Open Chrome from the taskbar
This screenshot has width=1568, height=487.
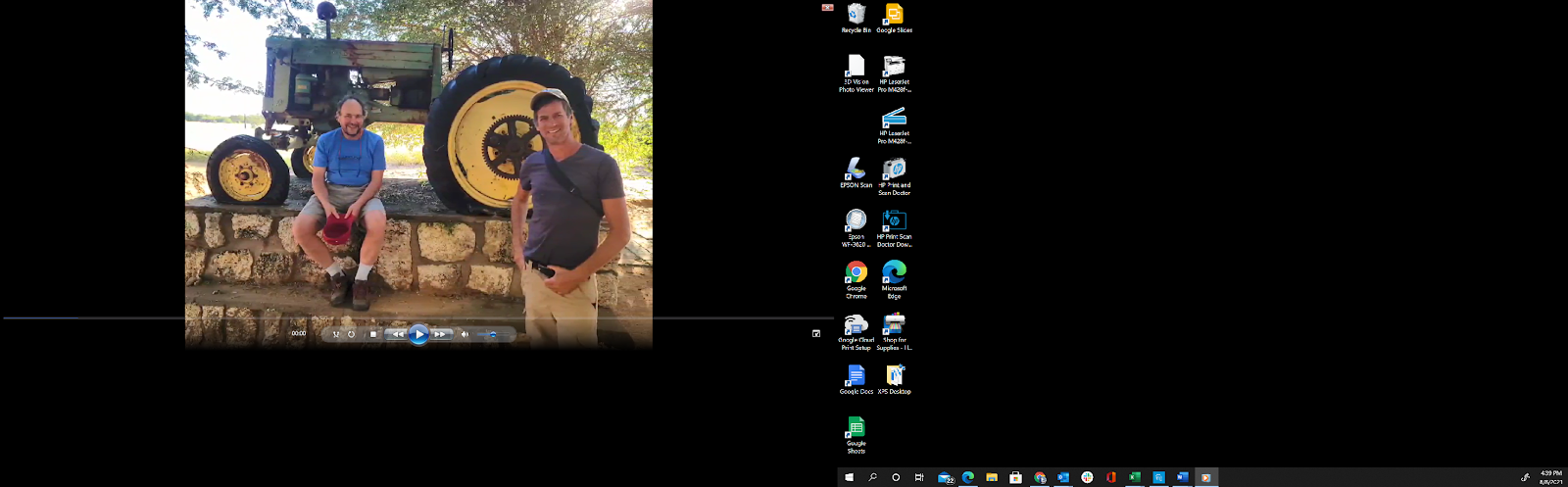click(x=1040, y=477)
